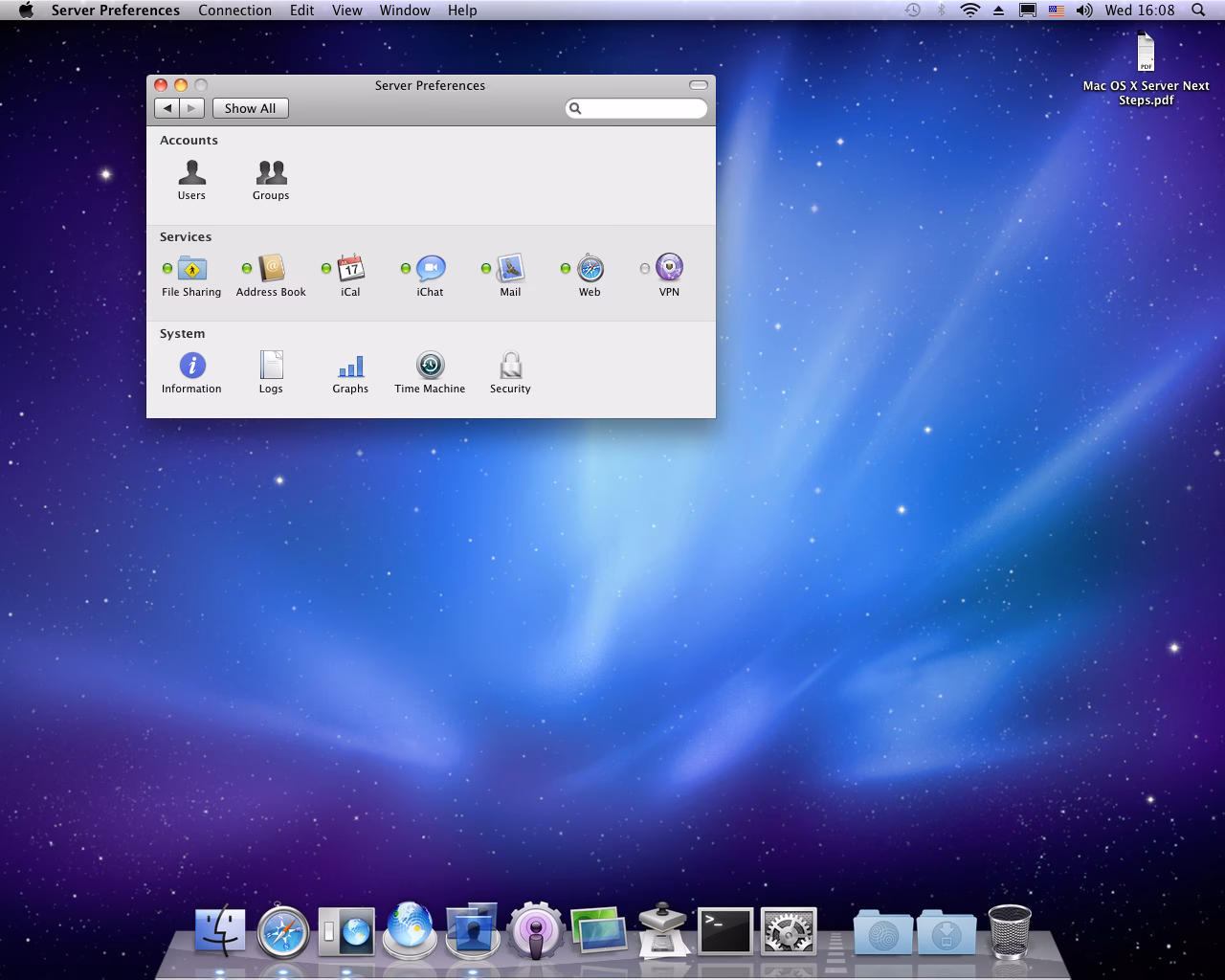Open the input source flag menu
The height and width of the screenshot is (980, 1225).
1057,11
